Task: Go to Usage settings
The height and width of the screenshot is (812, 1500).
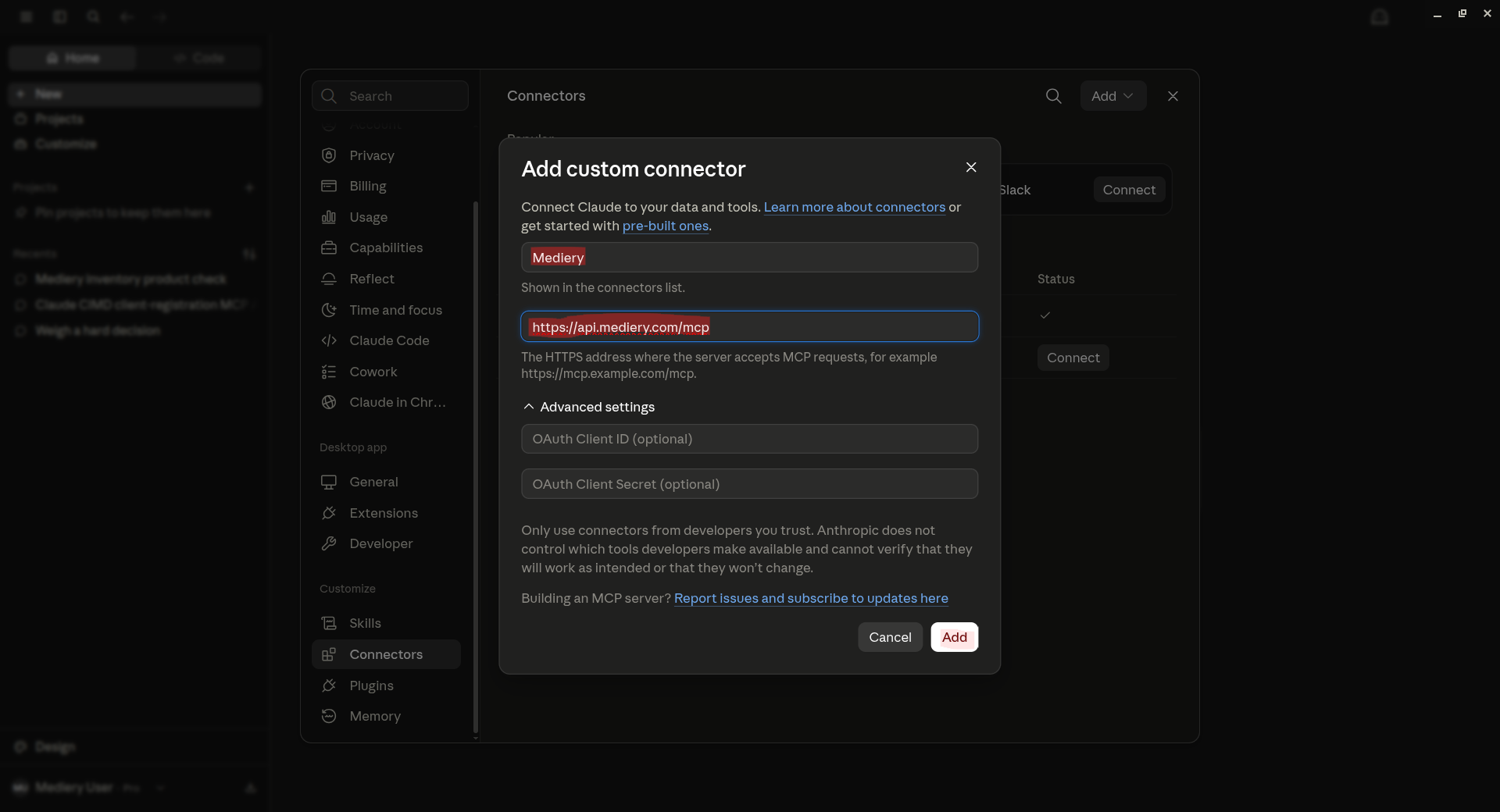Action: click(386, 217)
